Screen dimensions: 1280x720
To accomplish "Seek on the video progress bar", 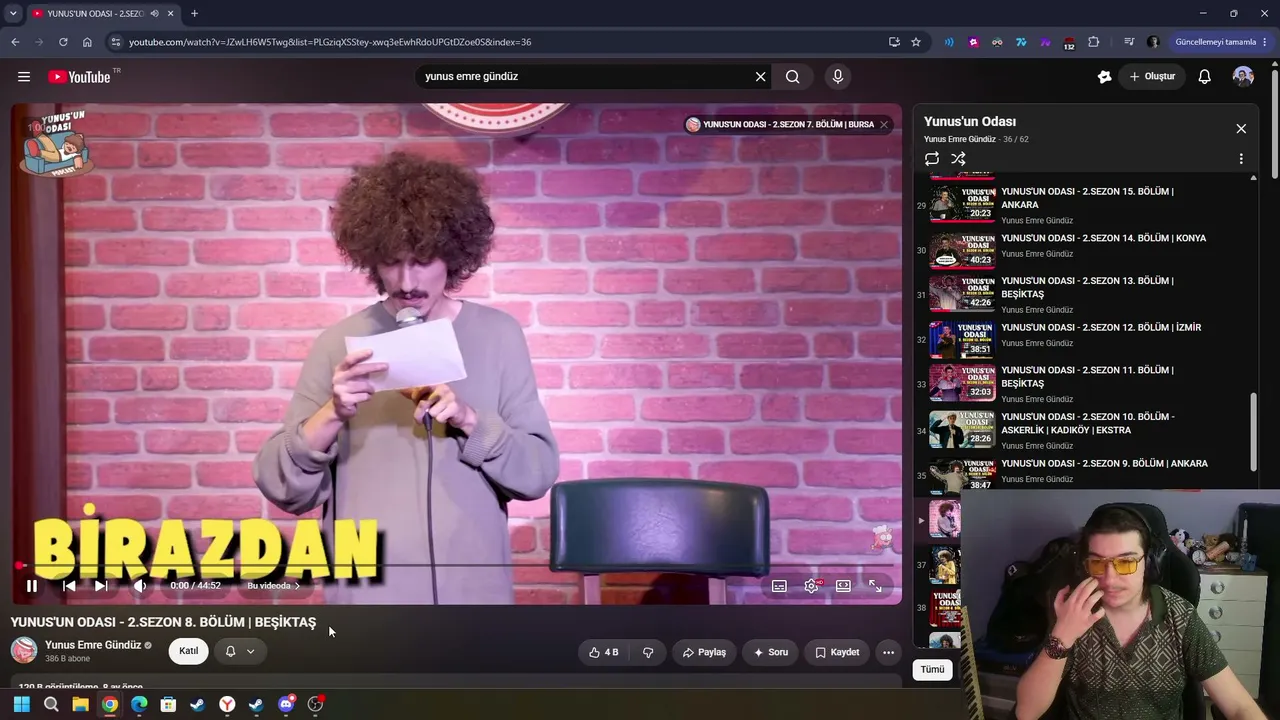I will coord(456,566).
